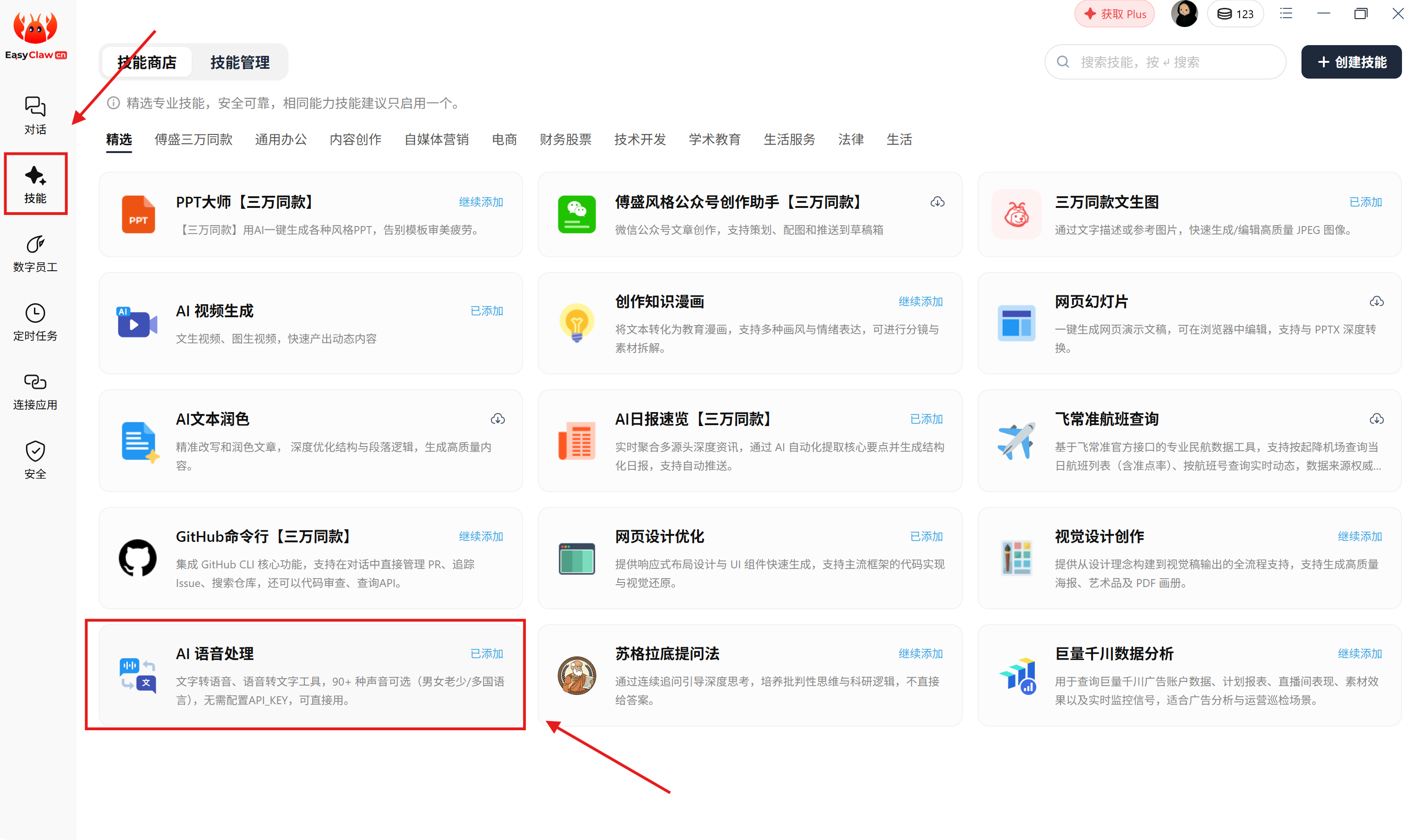The image size is (1422, 840).
Task: Click 继续添加 on 巨量千川数据分析 card
Action: 1360,653
